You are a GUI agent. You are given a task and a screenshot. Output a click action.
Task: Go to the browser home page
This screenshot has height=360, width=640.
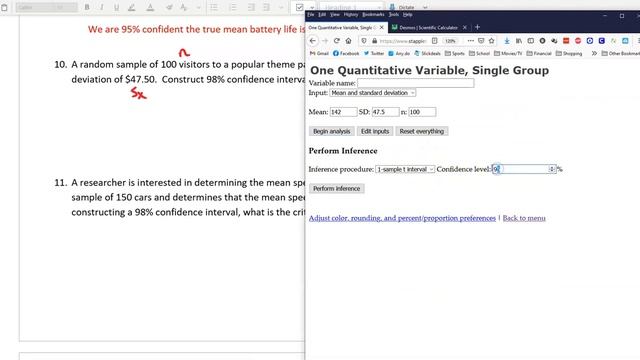tap(348, 41)
